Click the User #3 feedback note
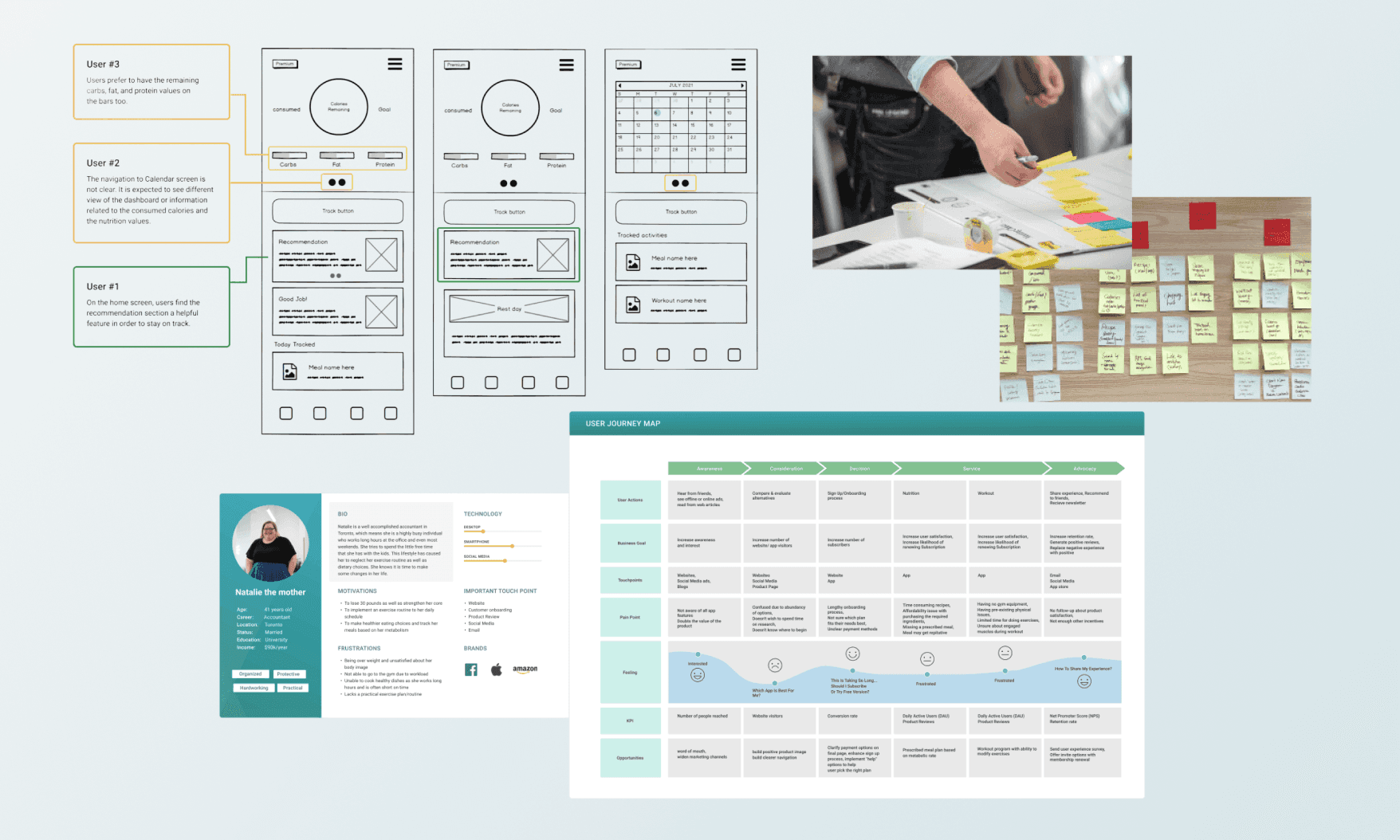The image size is (1400, 840). [151, 82]
